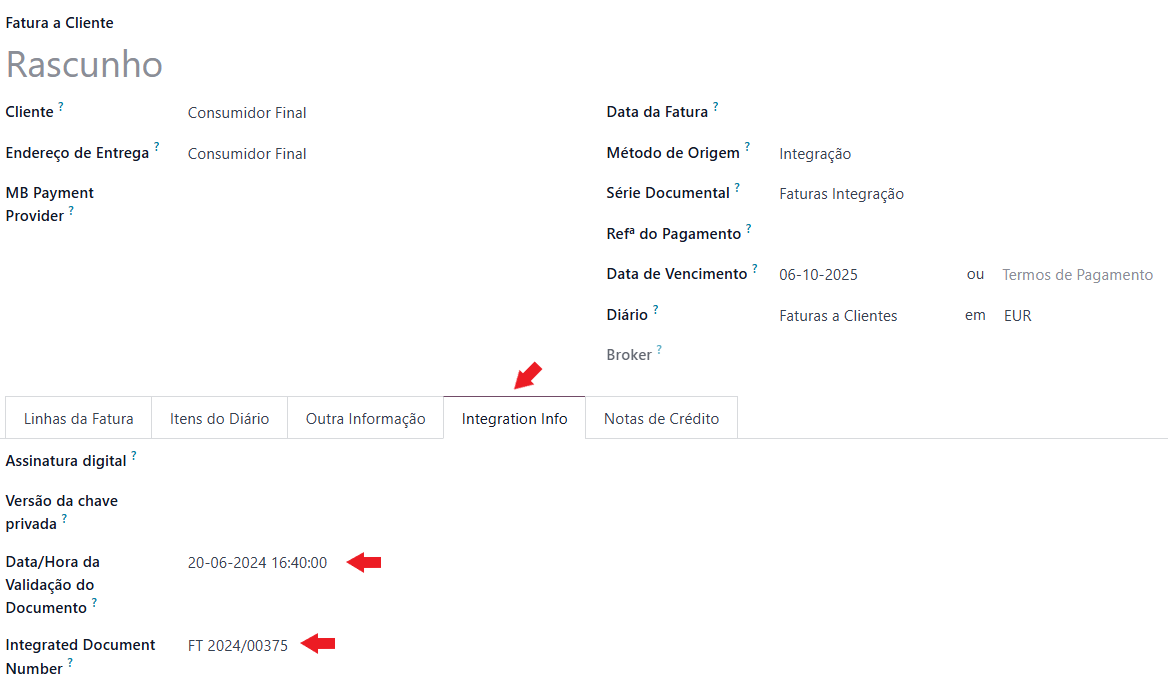Click the Método de Origem help icon
This screenshot has height=688, width=1168.
(x=748, y=148)
